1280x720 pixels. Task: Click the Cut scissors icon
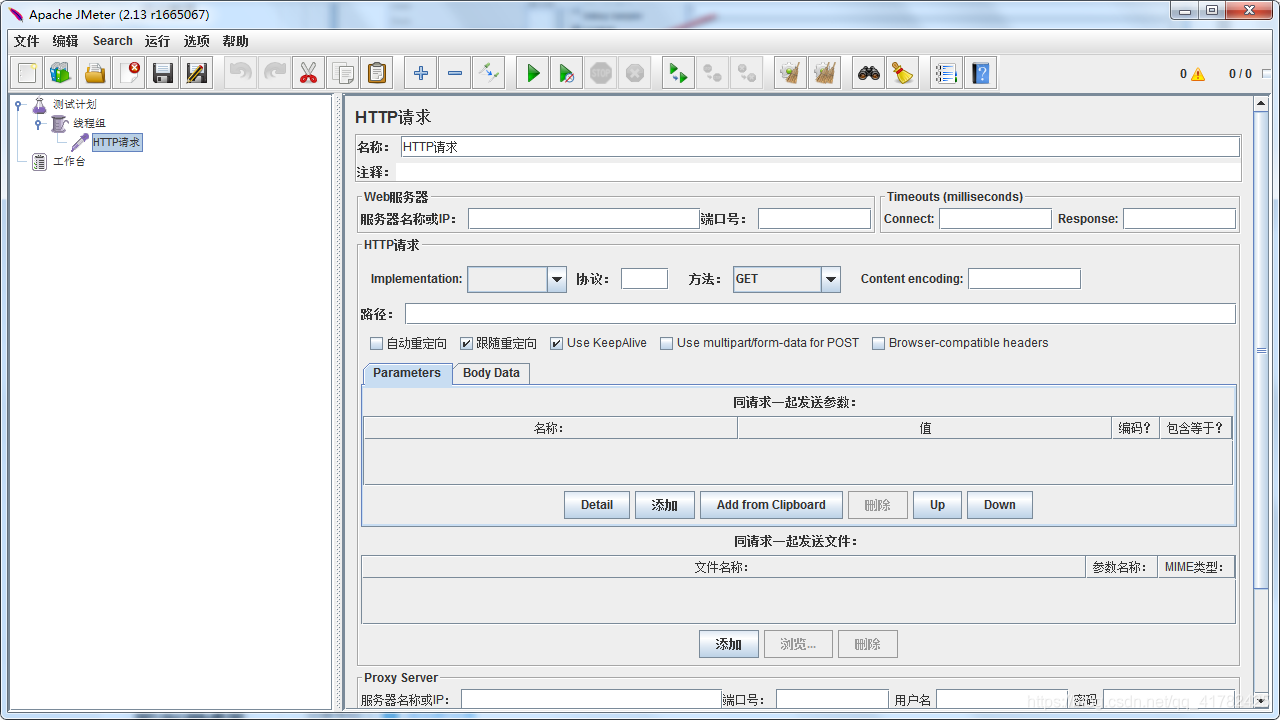[308, 73]
